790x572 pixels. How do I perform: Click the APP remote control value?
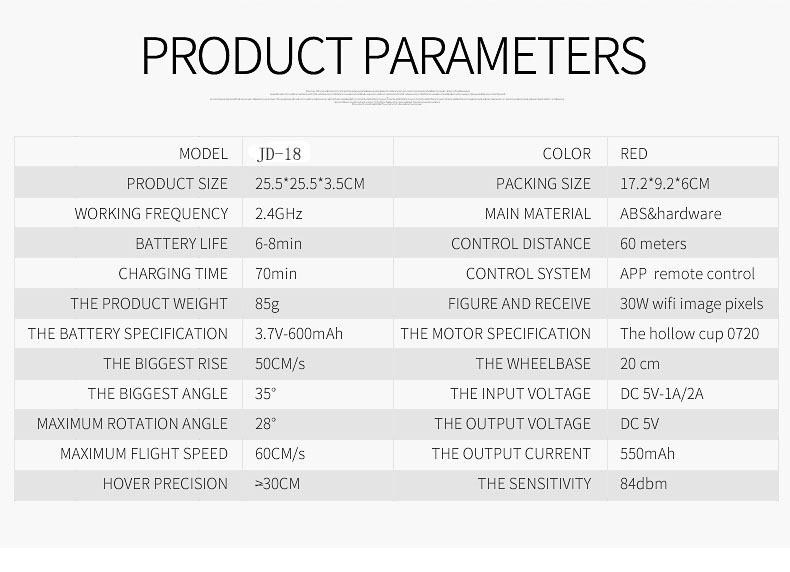point(687,274)
